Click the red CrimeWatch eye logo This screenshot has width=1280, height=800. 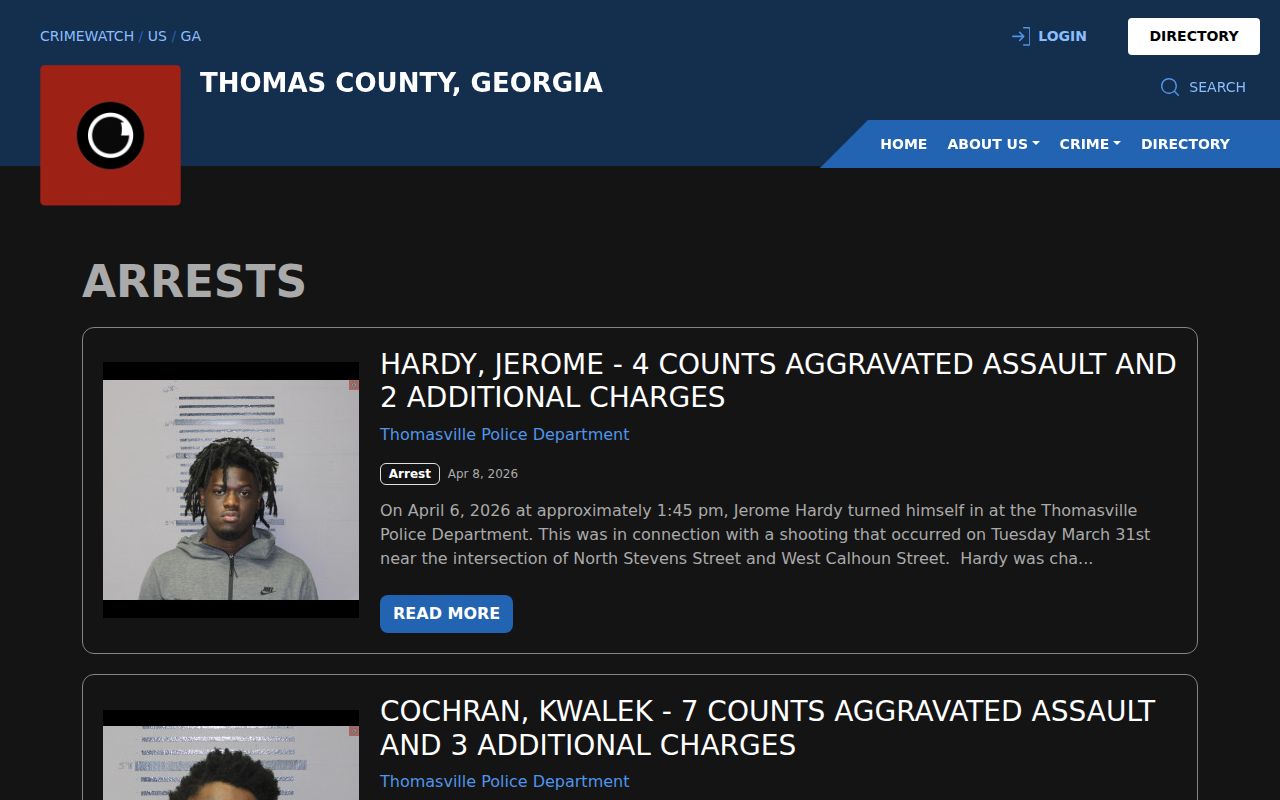click(110, 135)
